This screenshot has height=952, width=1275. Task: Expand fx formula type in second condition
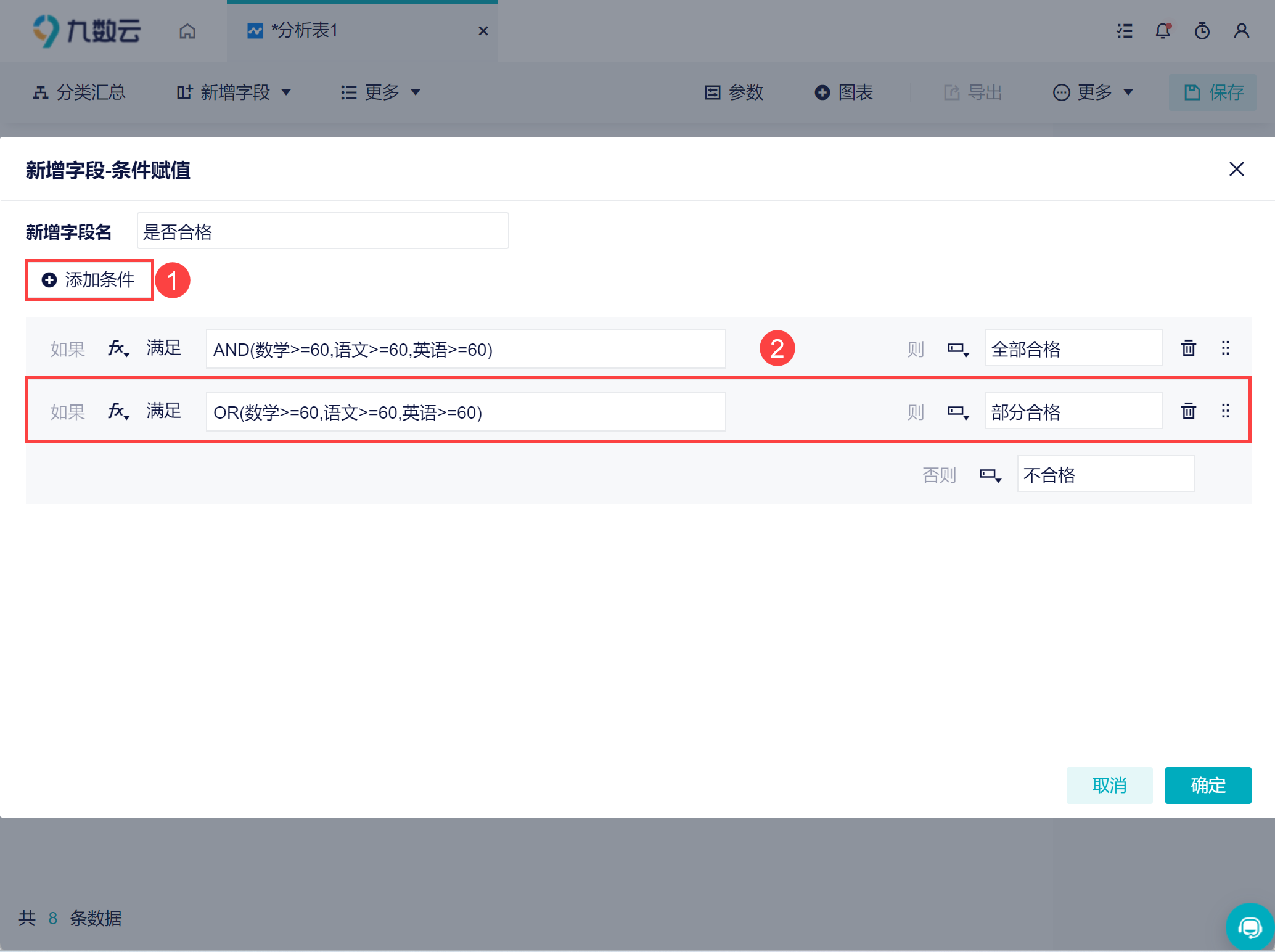pos(118,411)
